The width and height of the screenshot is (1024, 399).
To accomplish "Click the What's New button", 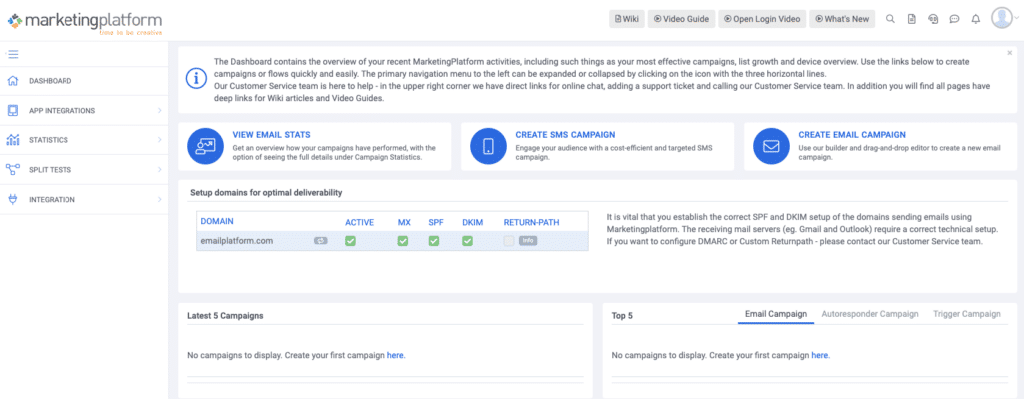I will click(842, 19).
